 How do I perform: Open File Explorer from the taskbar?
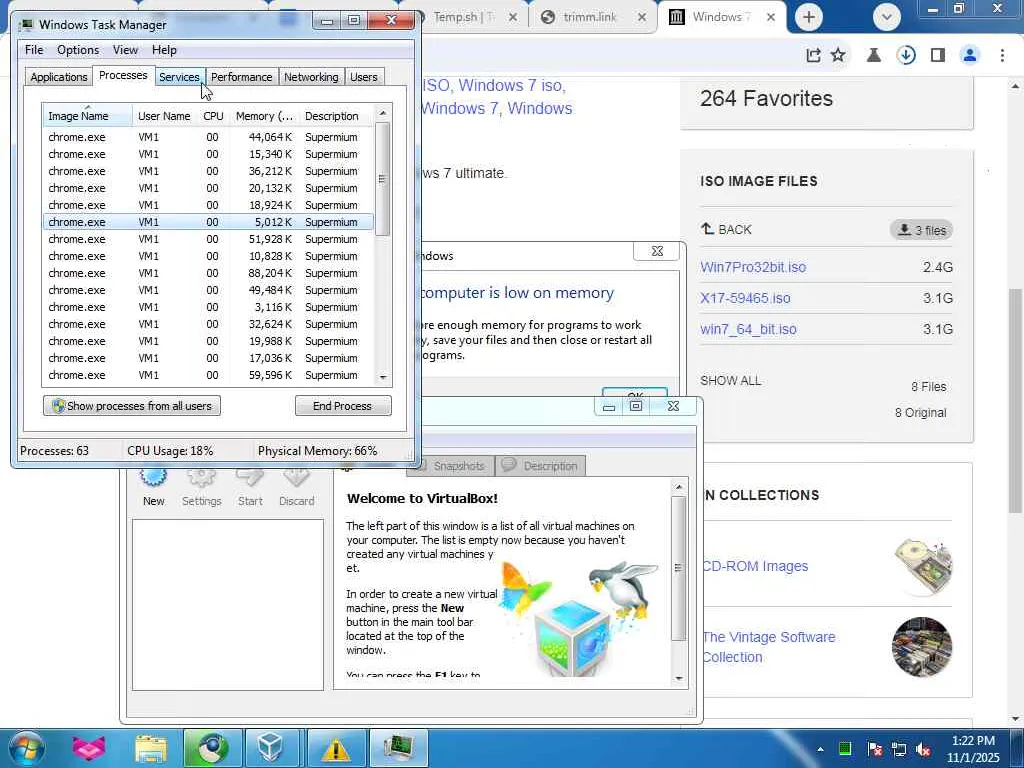(x=151, y=748)
